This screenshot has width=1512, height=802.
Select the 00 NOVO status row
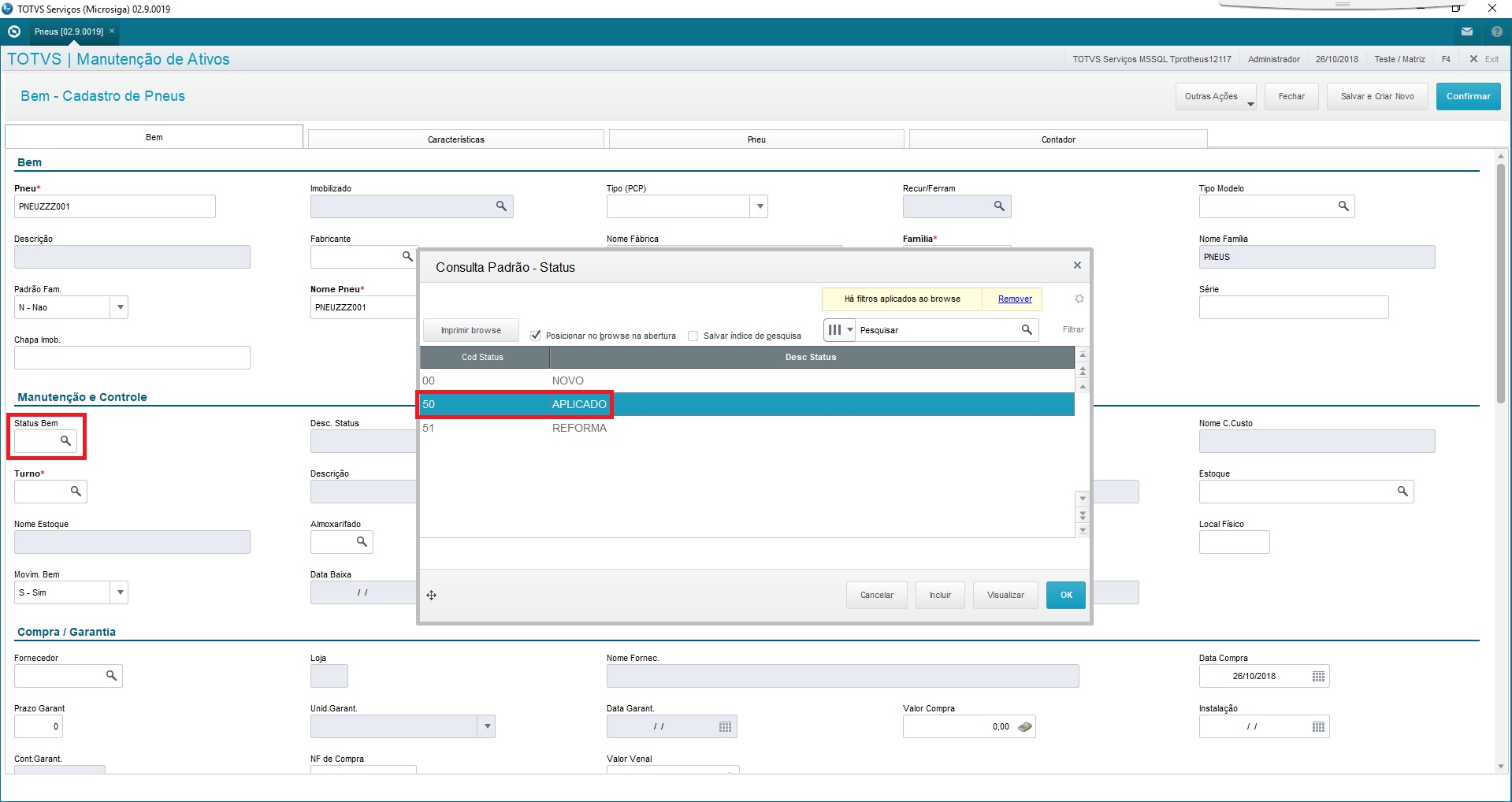click(x=747, y=381)
